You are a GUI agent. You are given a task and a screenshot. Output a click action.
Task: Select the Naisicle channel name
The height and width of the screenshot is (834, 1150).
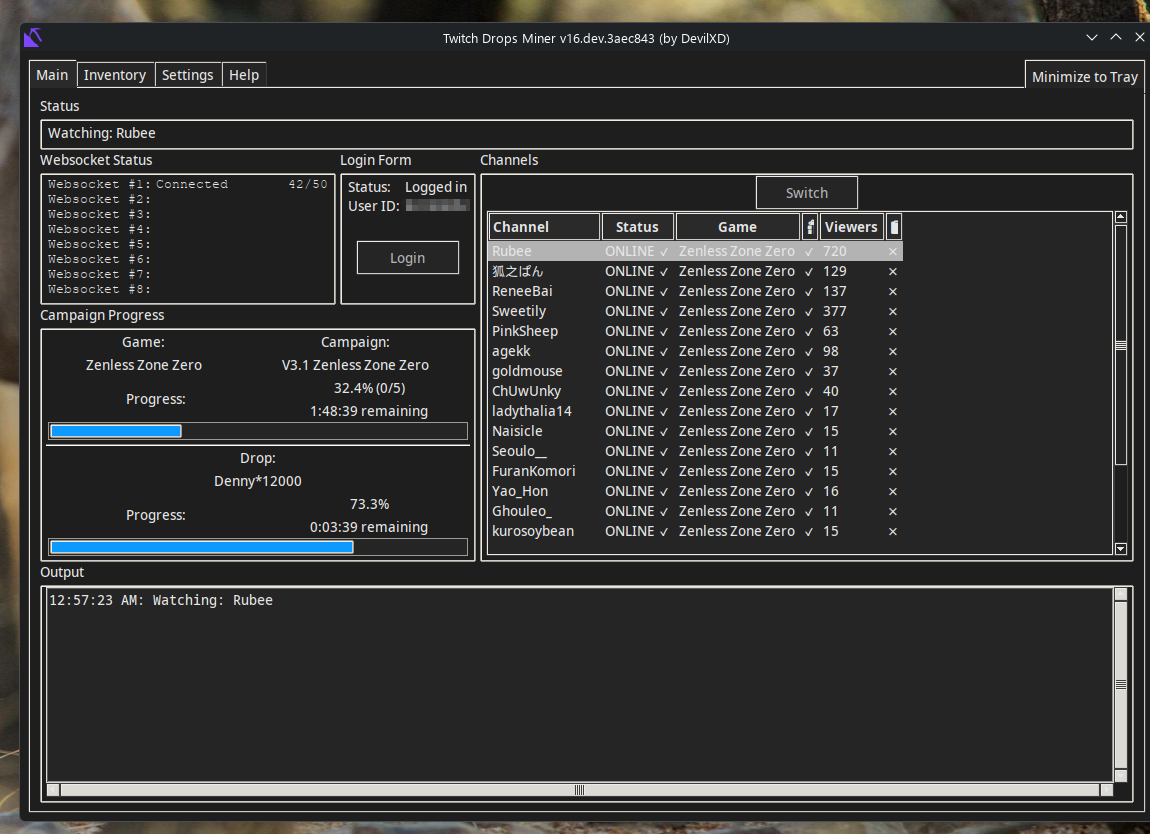click(517, 431)
